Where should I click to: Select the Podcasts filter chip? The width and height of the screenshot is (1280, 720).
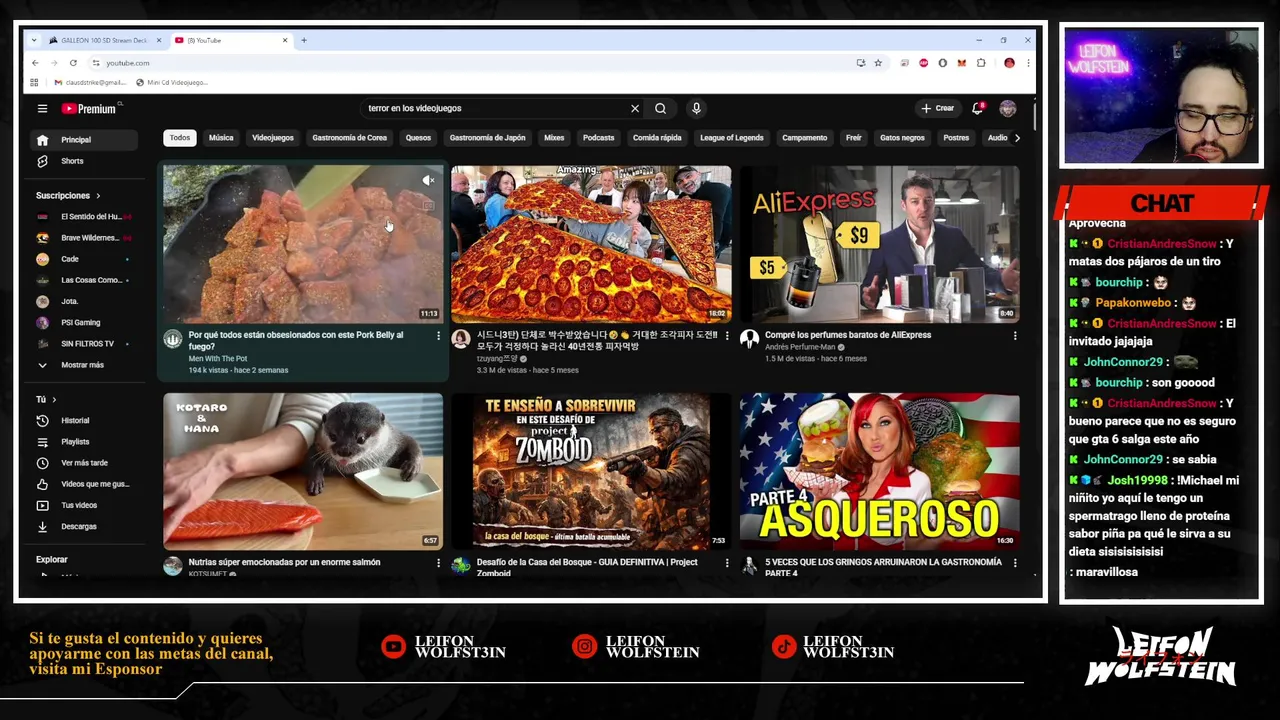coord(598,138)
